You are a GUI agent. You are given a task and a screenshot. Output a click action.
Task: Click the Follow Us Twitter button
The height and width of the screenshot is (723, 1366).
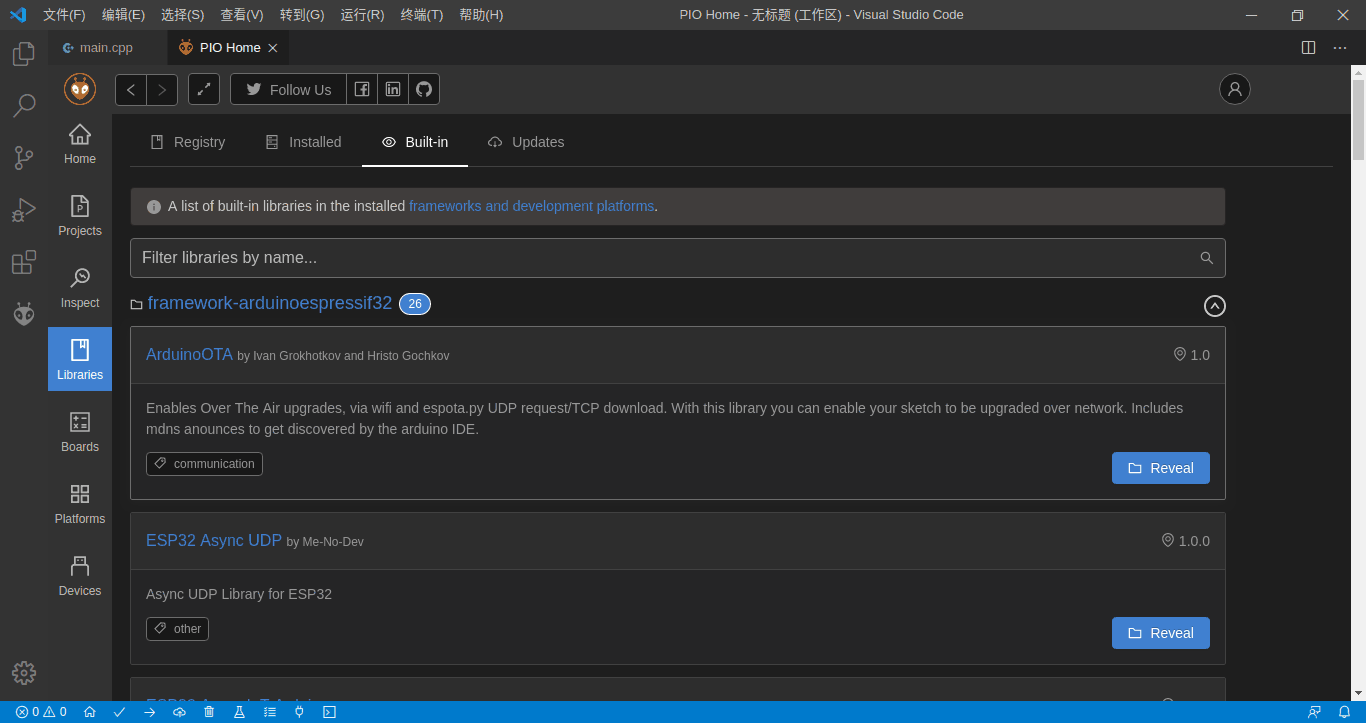point(289,89)
